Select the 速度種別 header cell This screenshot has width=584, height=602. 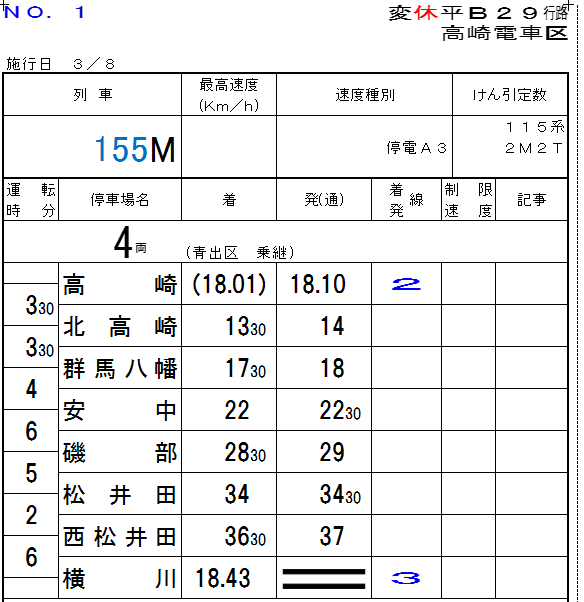point(364,94)
